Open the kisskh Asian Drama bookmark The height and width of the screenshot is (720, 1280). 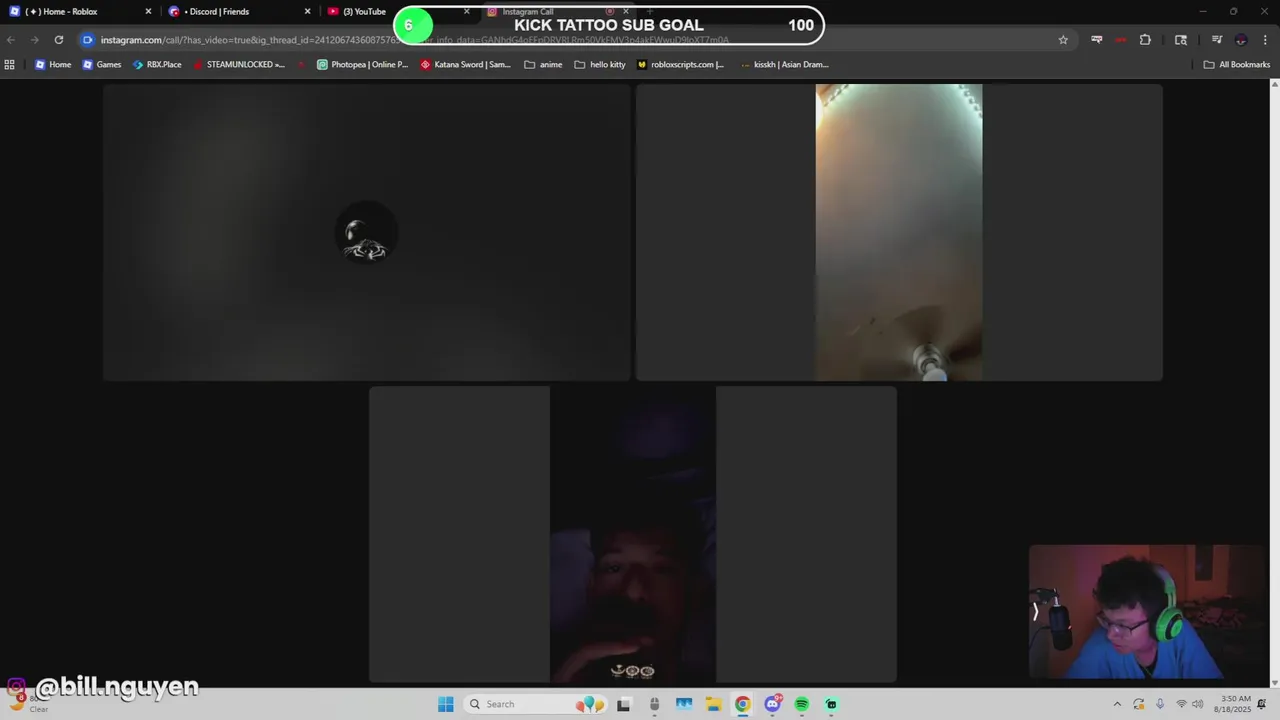coord(785,64)
